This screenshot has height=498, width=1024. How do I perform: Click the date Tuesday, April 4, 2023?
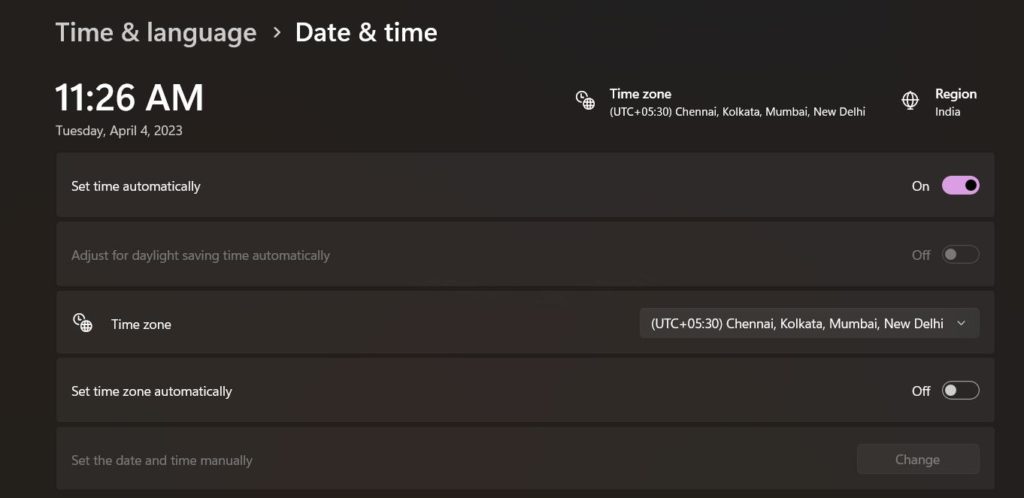coord(119,130)
